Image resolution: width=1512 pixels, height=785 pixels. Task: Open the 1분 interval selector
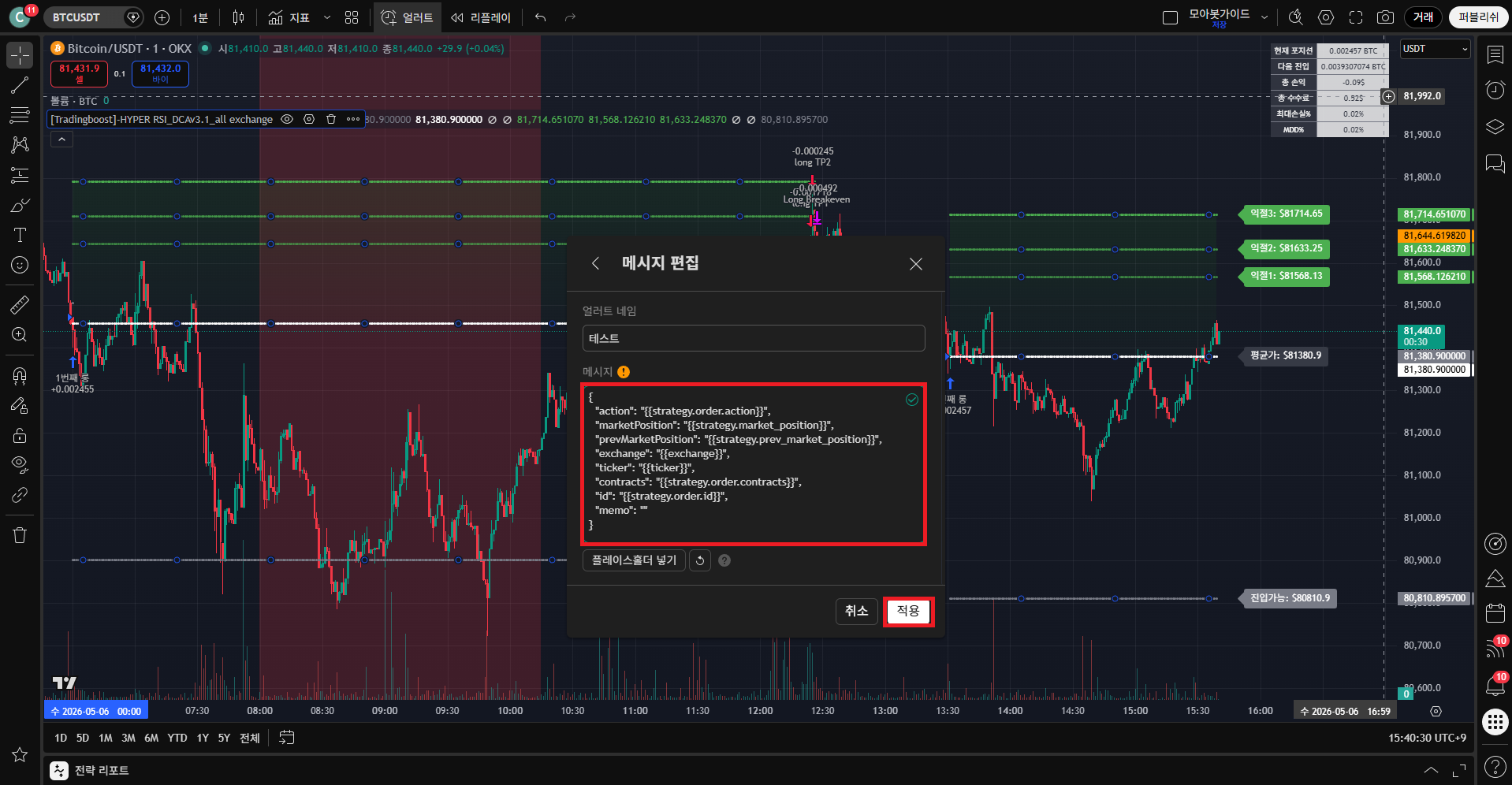[x=200, y=17]
